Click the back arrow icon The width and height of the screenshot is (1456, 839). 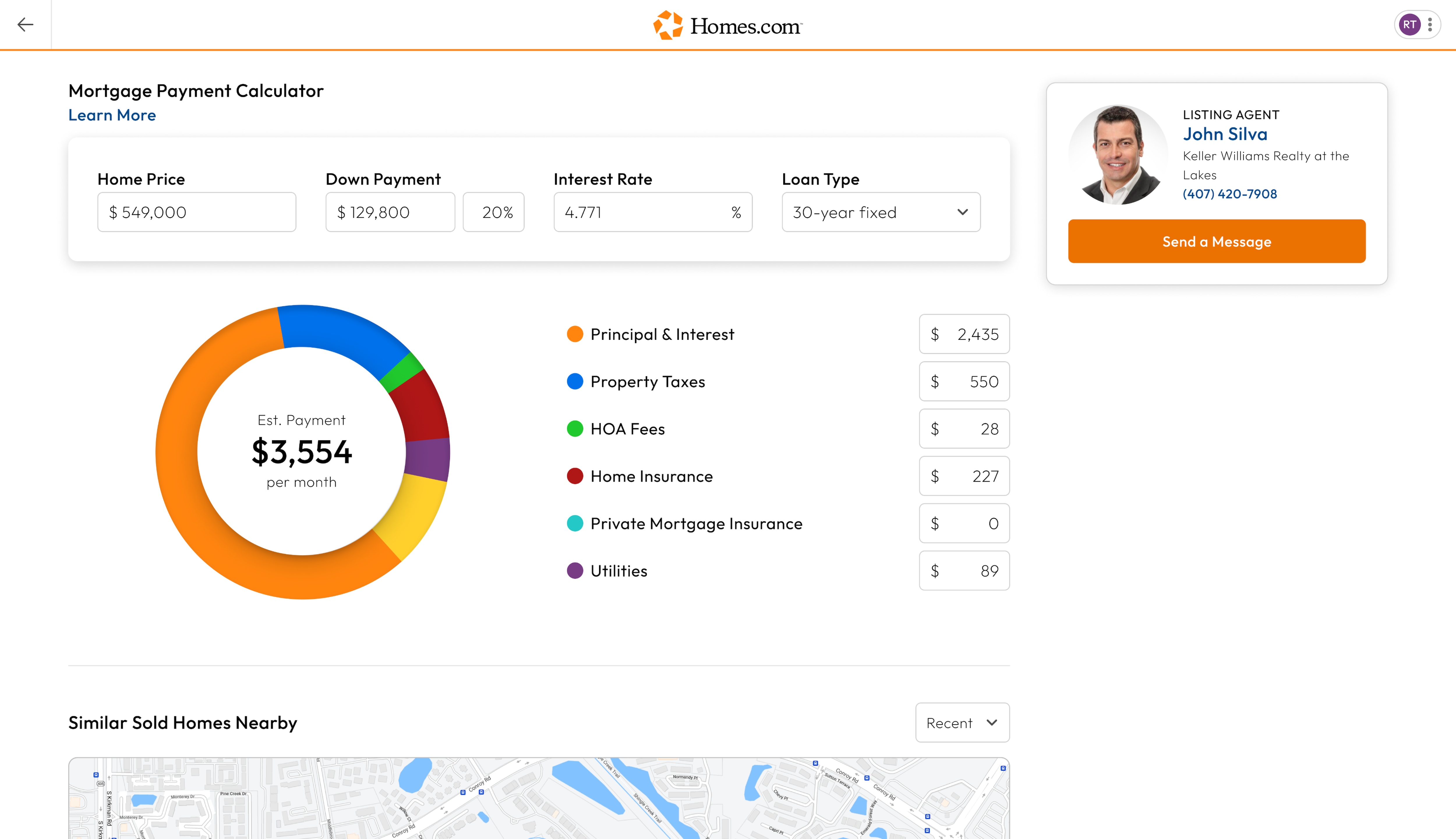(x=25, y=24)
